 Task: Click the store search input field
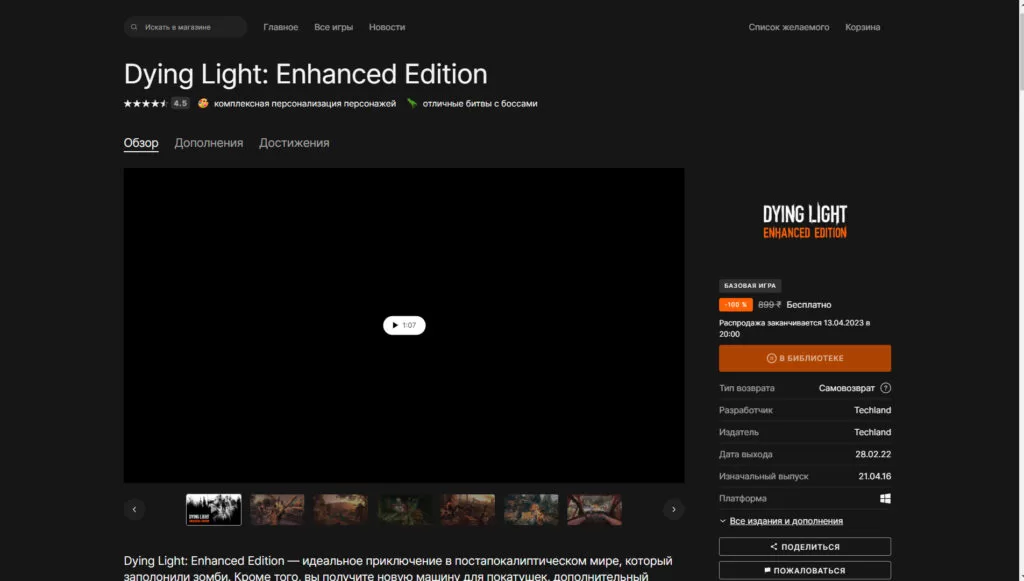(x=190, y=27)
